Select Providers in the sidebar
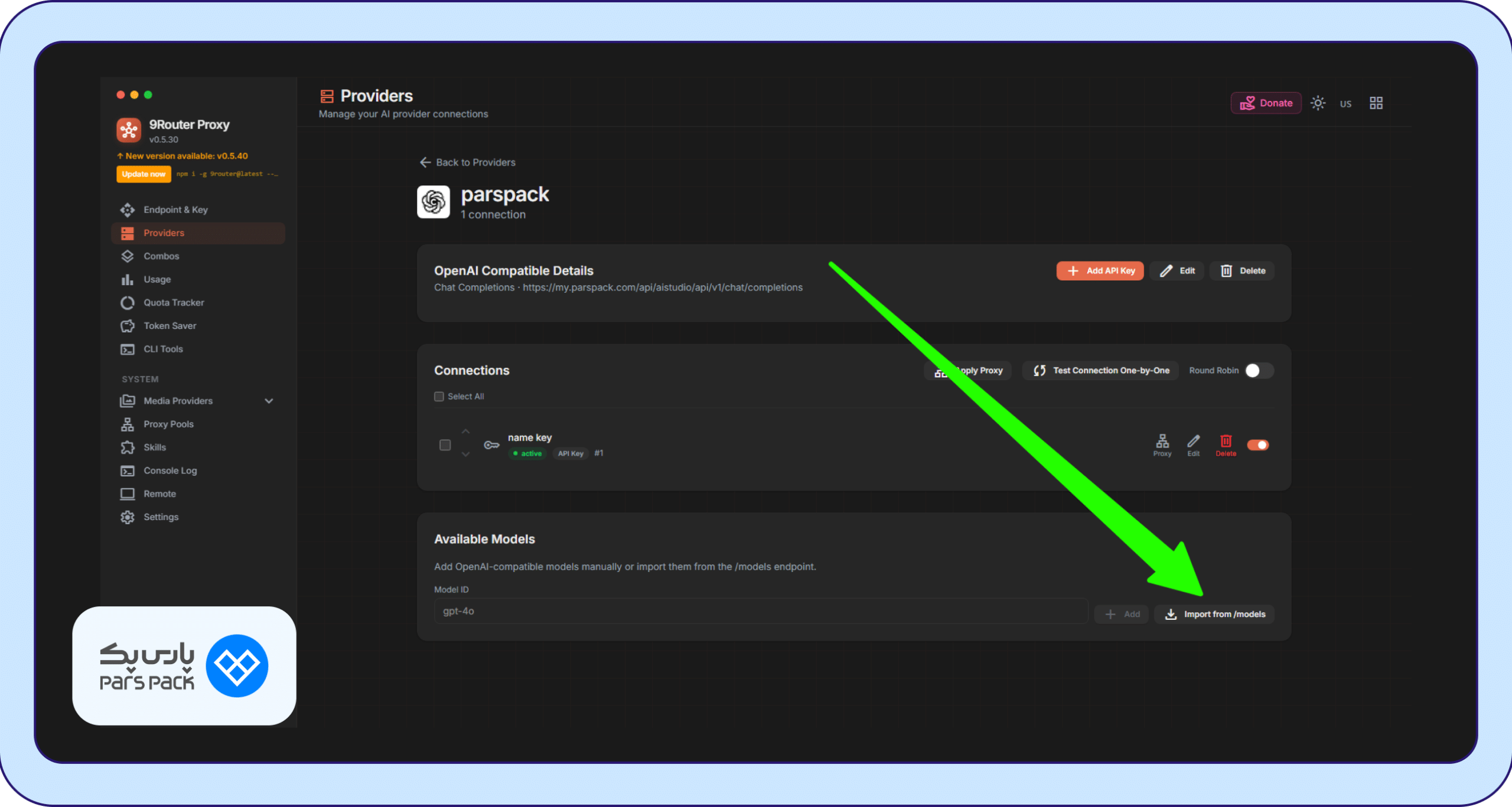 coord(197,233)
